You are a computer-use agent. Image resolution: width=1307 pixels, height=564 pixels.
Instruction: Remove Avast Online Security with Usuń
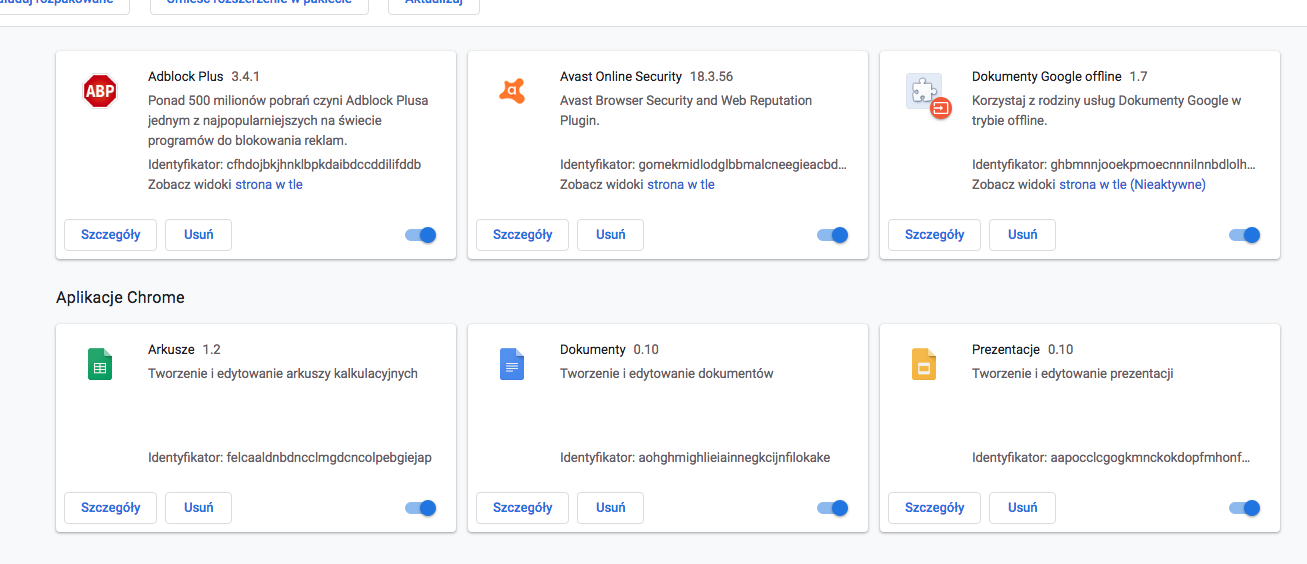610,235
